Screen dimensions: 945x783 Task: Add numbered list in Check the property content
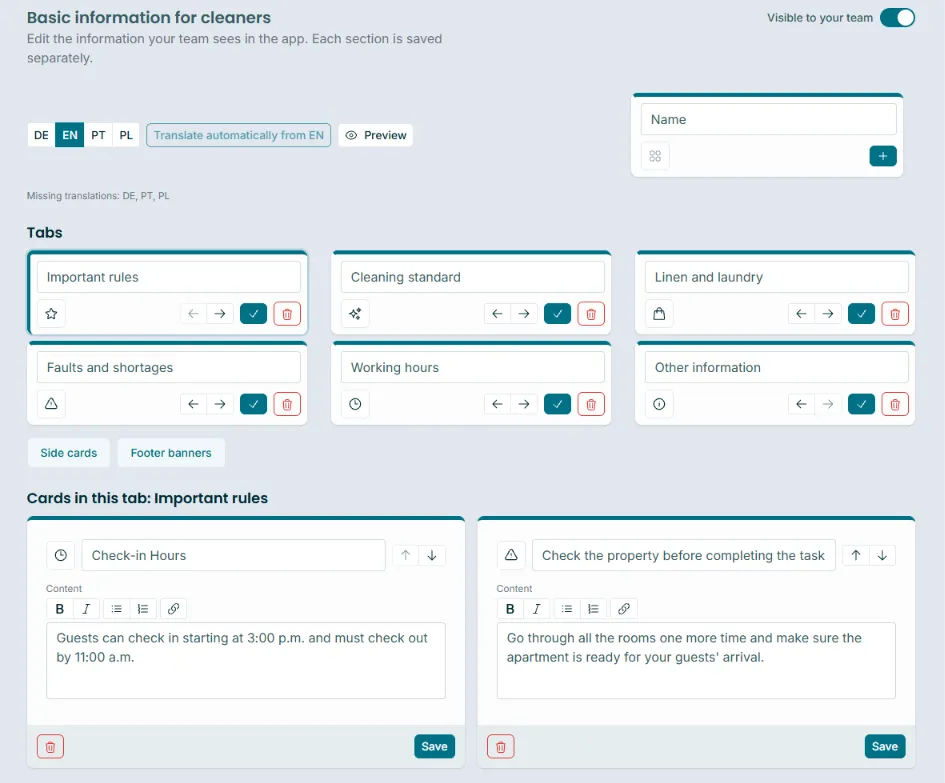tap(593, 609)
